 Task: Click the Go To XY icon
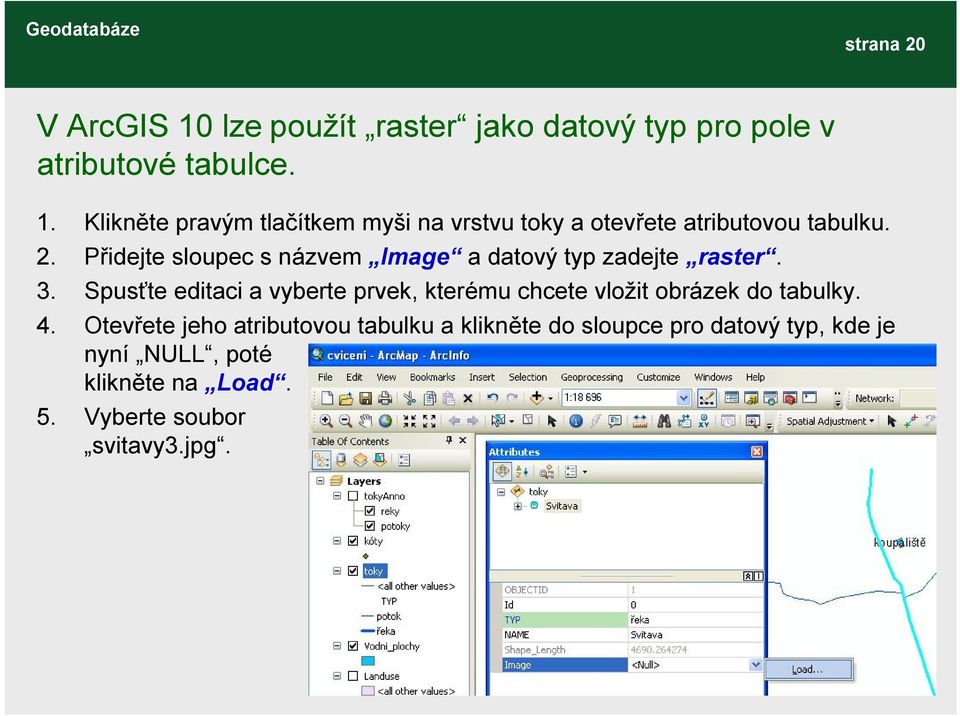[x=703, y=421]
